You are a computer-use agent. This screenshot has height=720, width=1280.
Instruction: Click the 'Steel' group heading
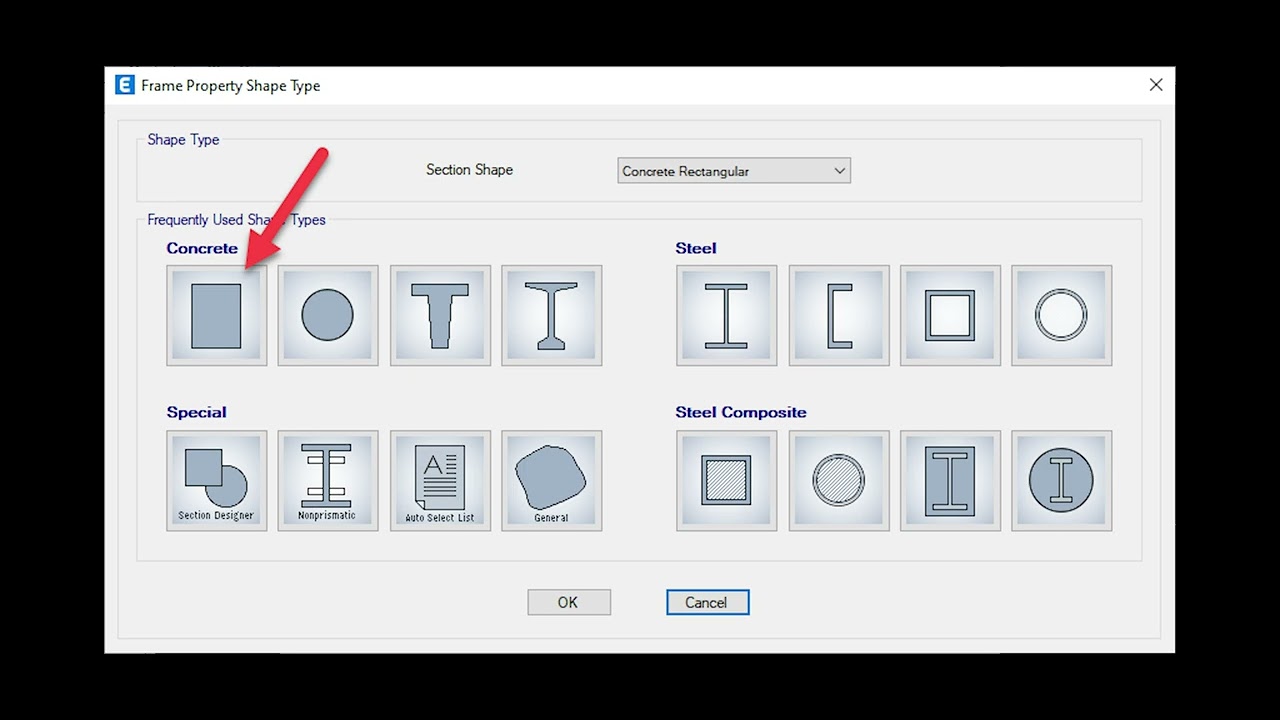695,248
